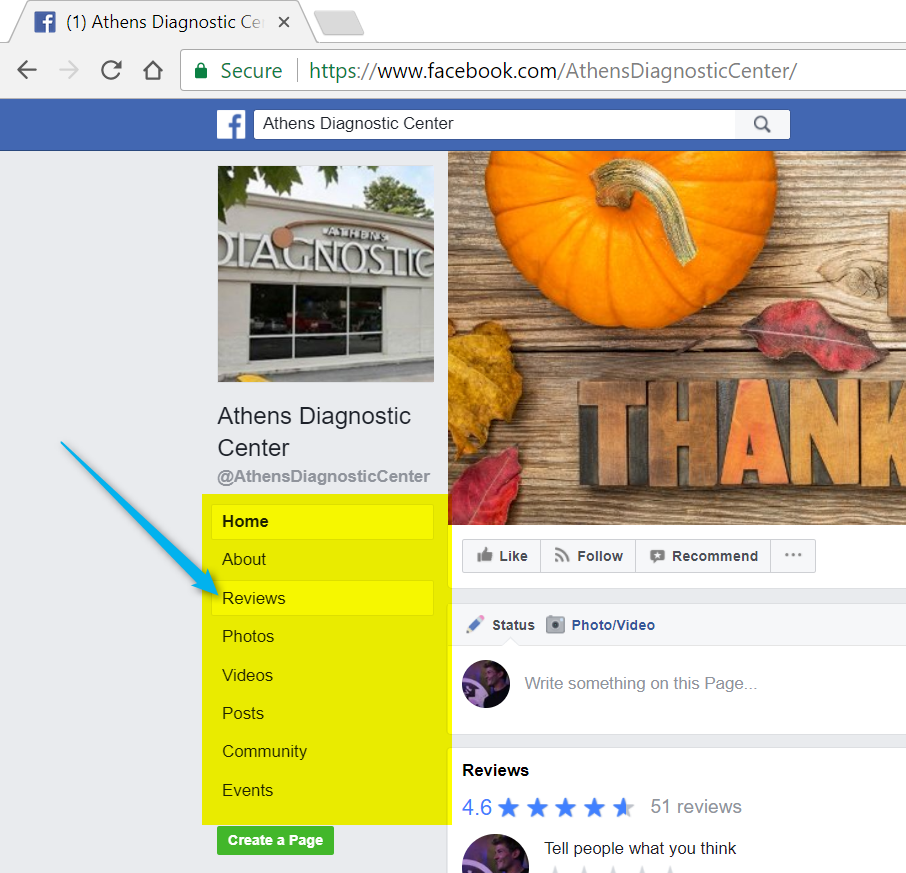The width and height of the screenshot is (906, 873).
Task: Open the three-dots more options menu
Action: 793,556
